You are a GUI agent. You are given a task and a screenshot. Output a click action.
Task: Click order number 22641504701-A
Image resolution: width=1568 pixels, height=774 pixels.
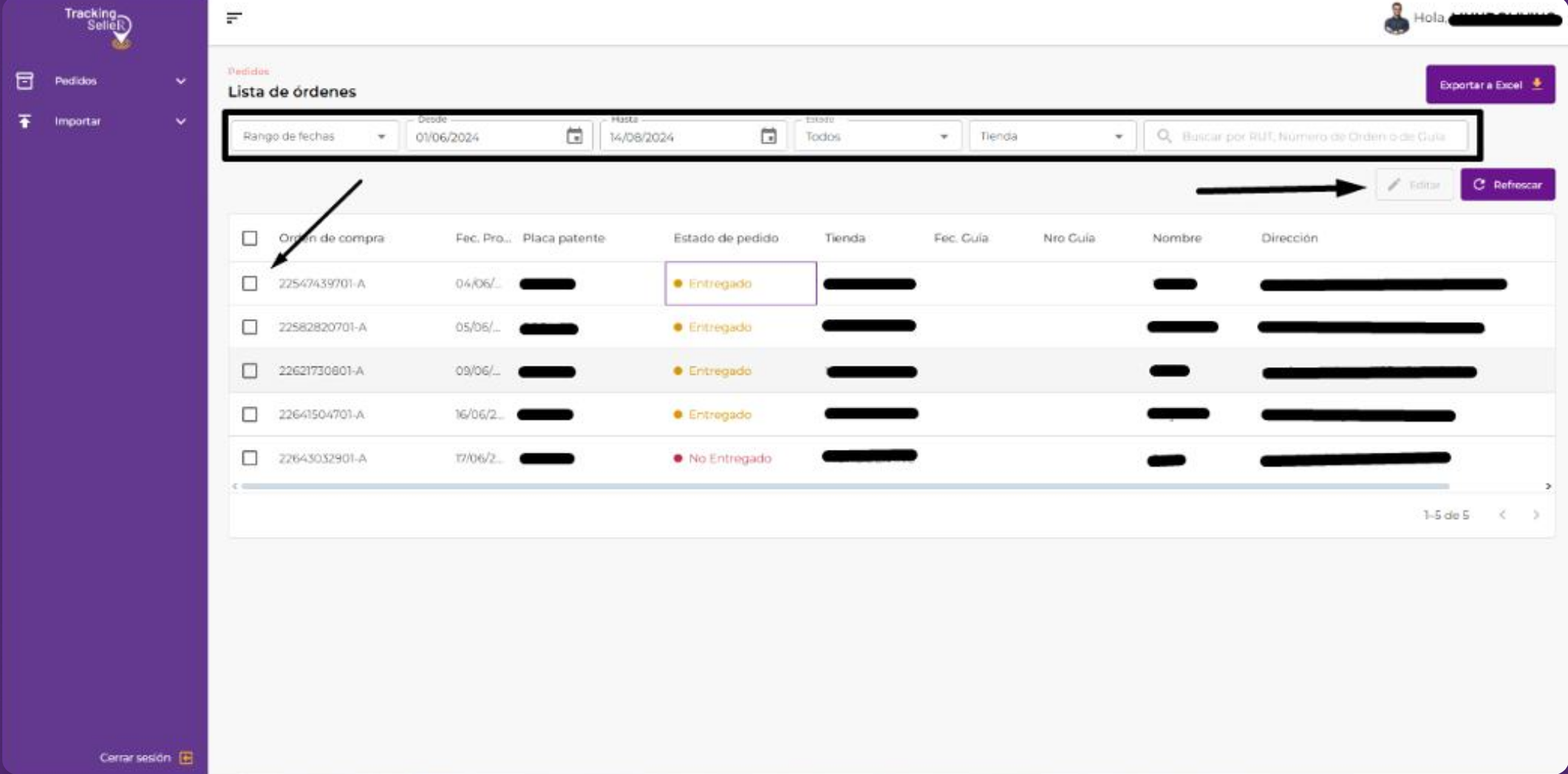pyautogui.click(x=321, y=414)
